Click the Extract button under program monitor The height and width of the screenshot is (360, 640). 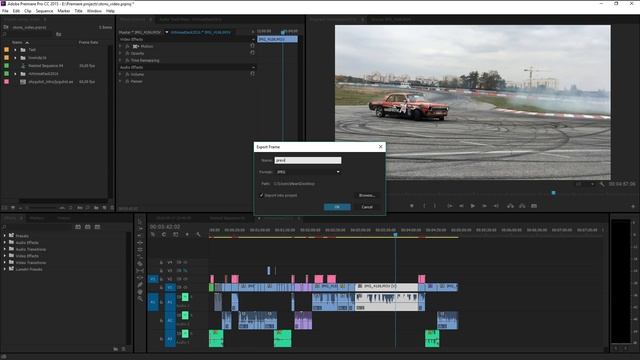522,206
